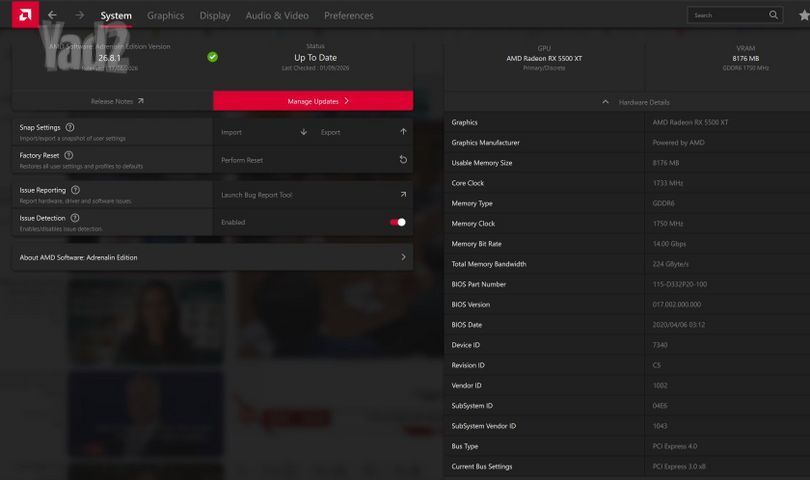Click the Export up arrow icon

pyautogui.click(x=403, y=132)
